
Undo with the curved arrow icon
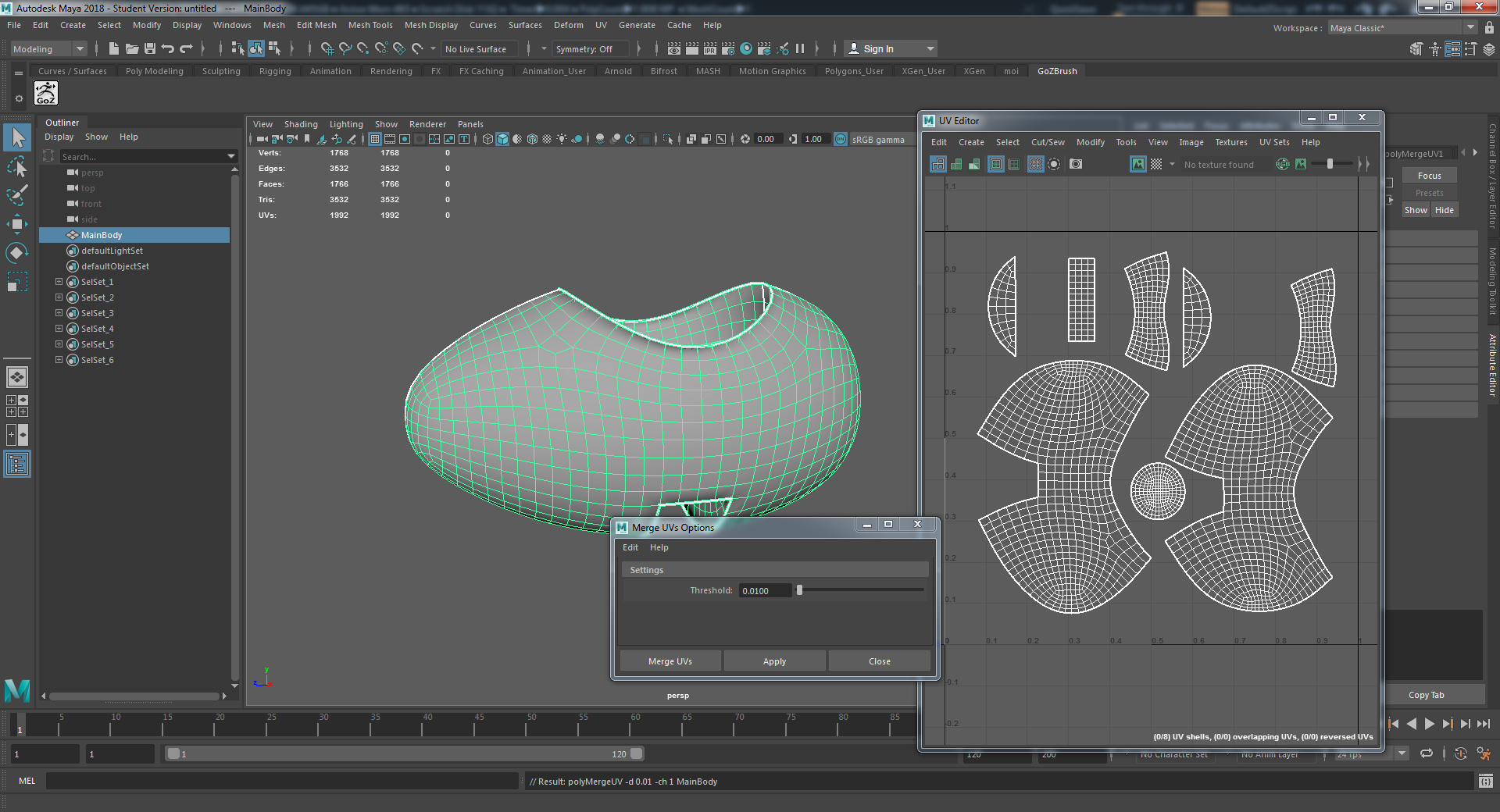(168, 48)
